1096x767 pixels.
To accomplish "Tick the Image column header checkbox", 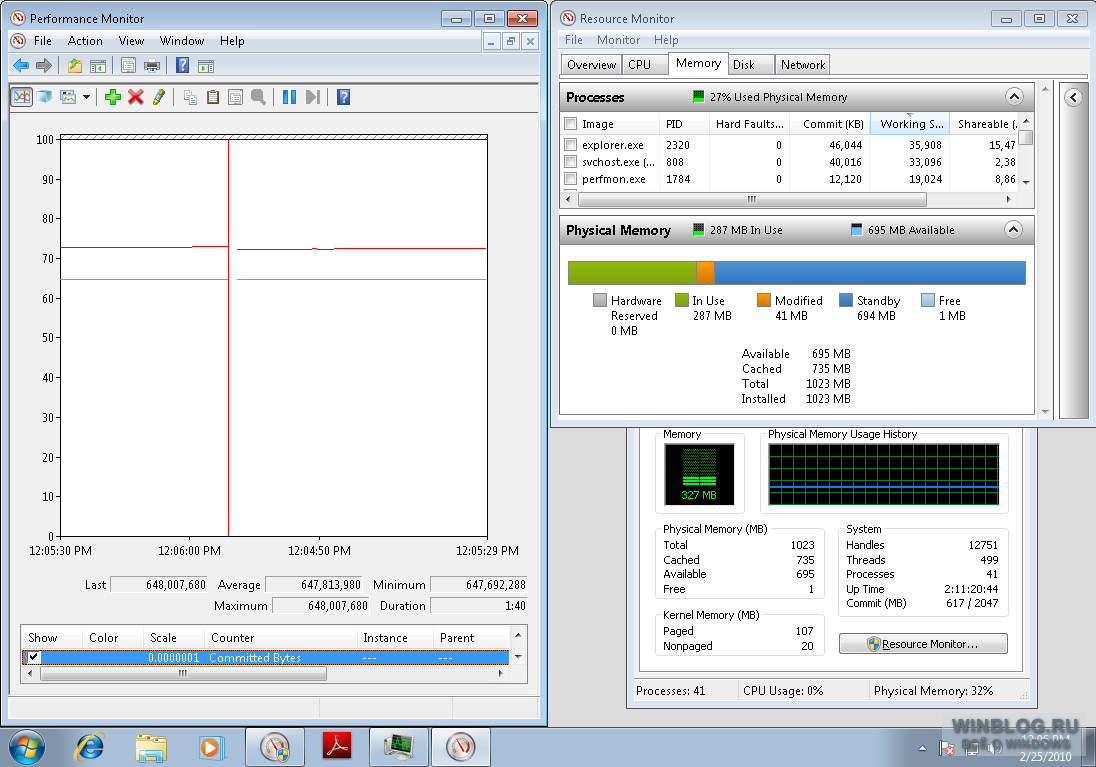I will coord(570,124).
